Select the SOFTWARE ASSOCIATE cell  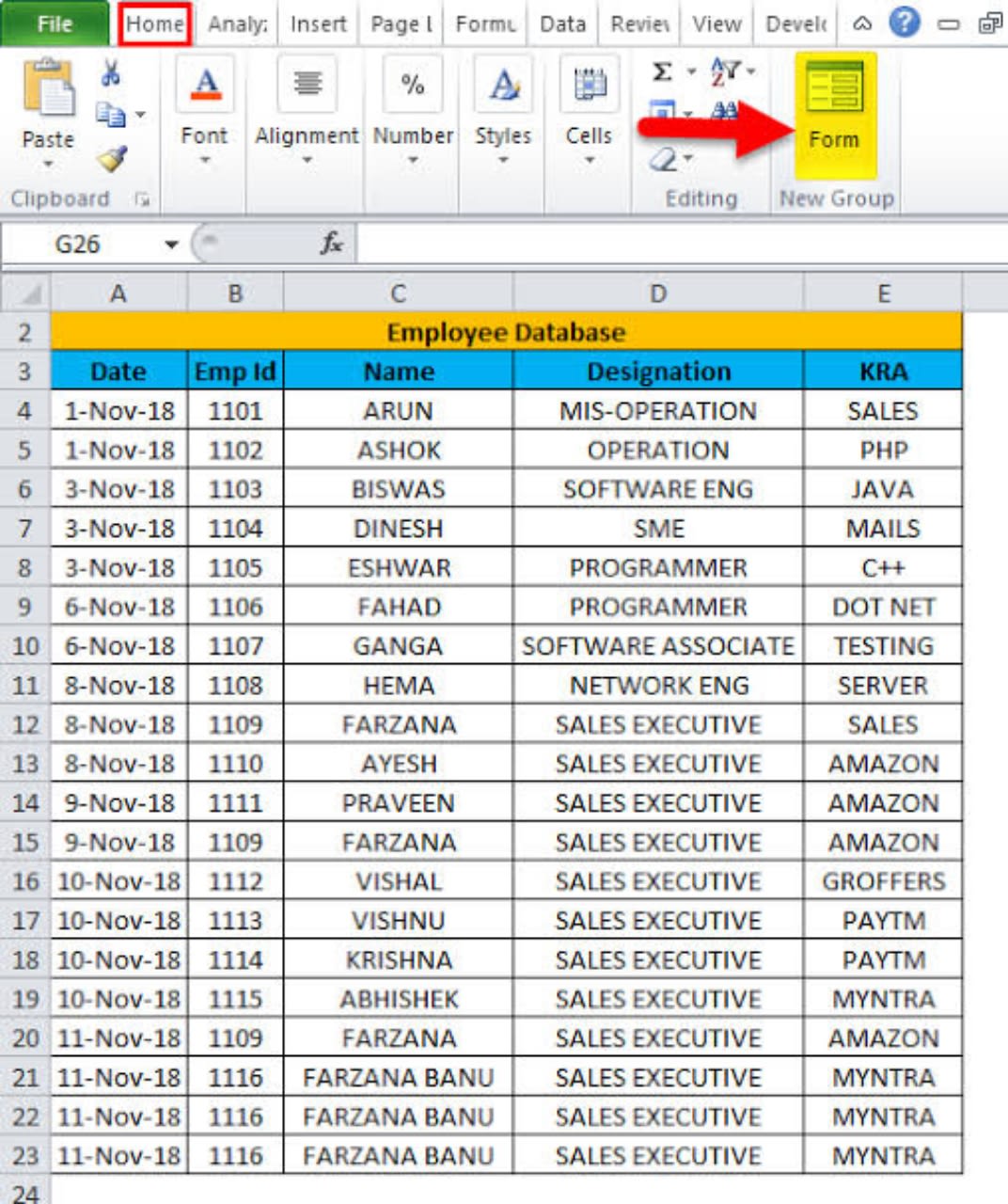(658, 646)
